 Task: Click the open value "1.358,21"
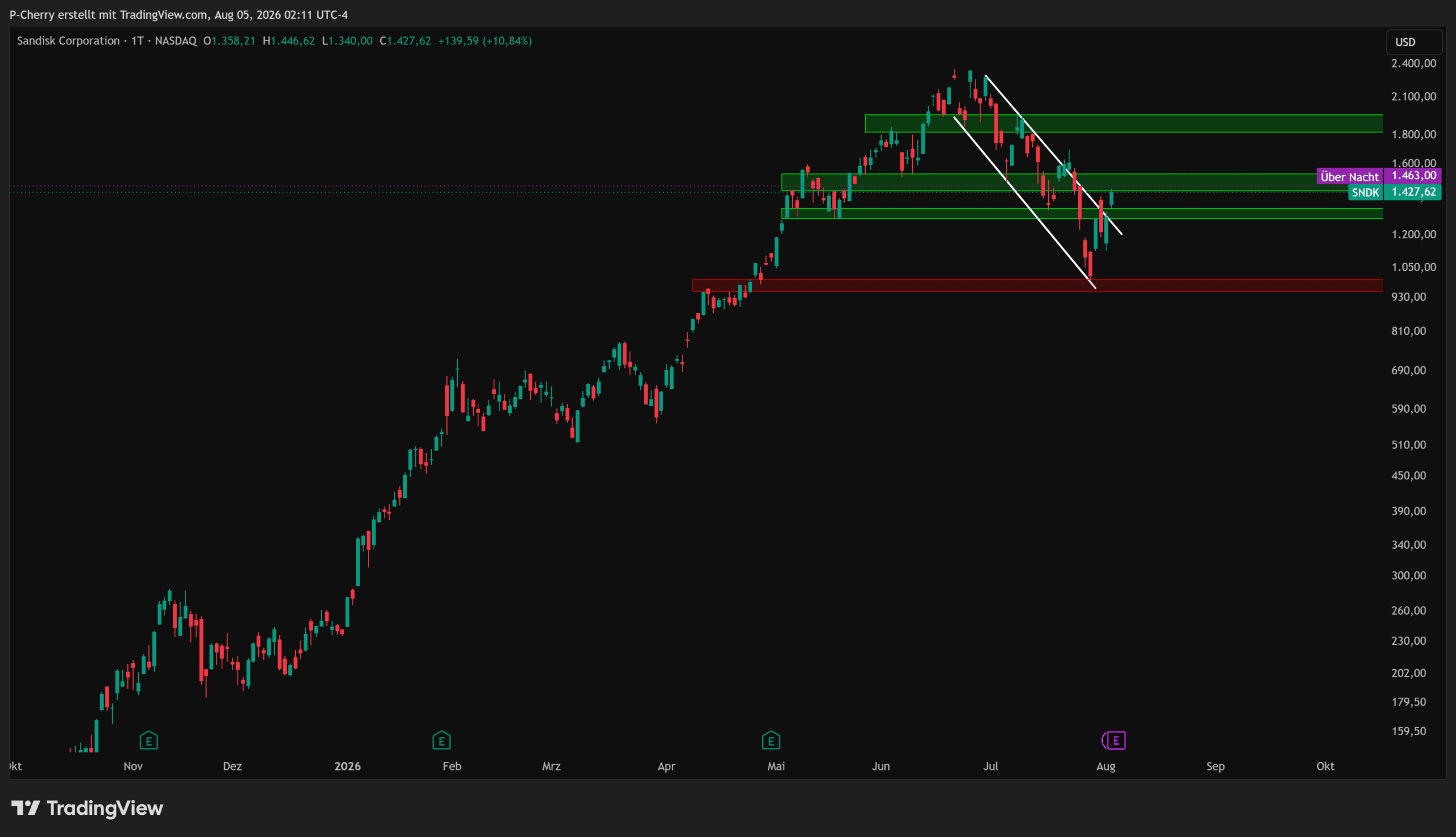(233, 41)
